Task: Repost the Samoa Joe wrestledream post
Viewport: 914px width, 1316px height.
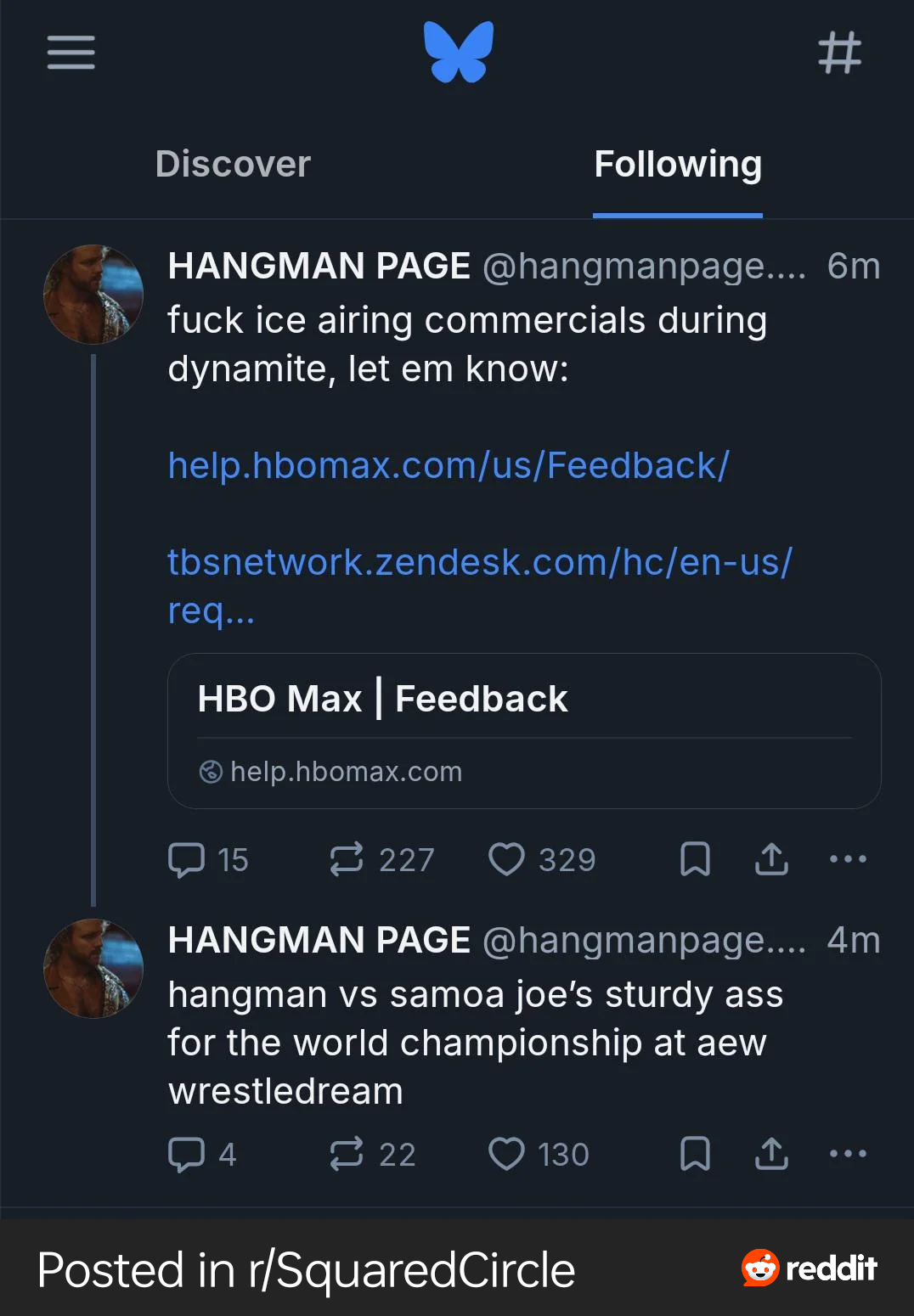Action: point(347,1154)
